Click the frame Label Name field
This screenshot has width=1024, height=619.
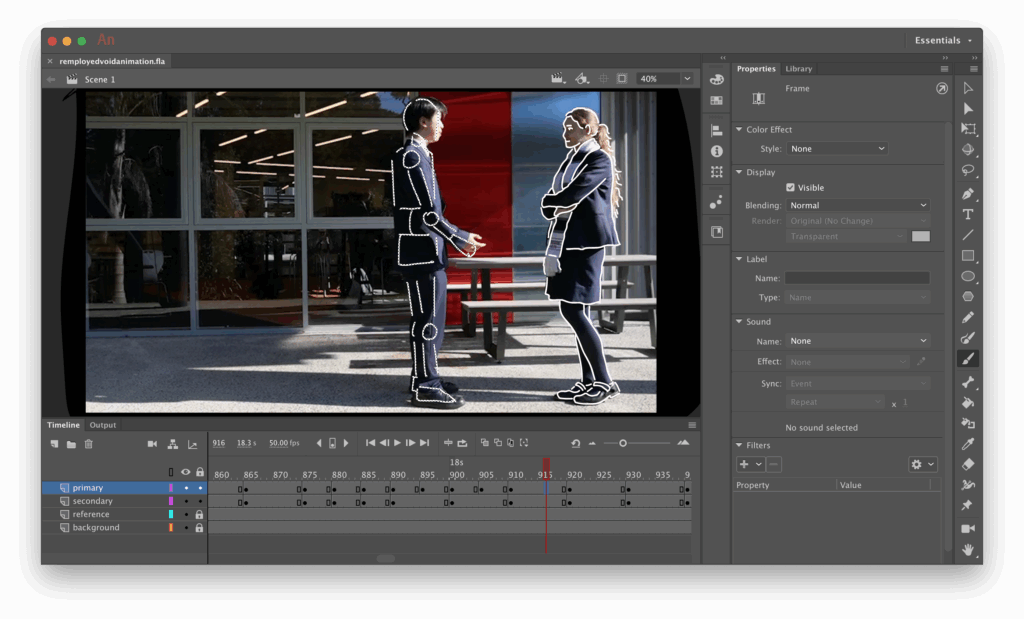(x=856, y=278)
